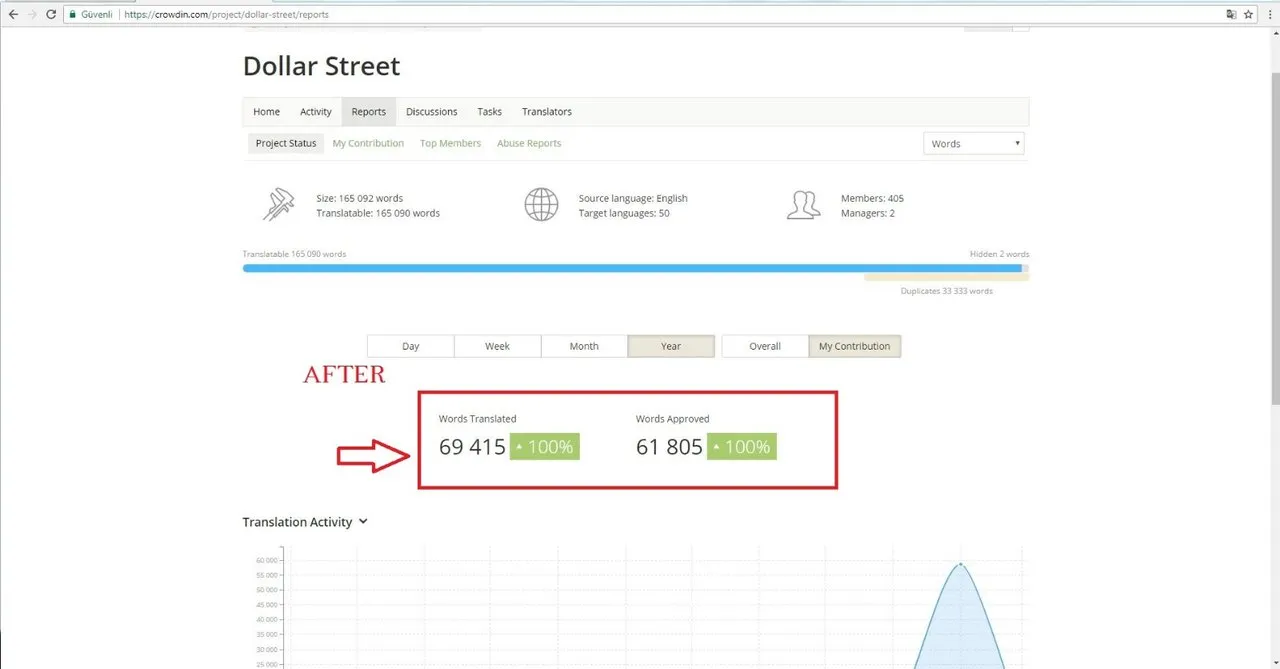This screenshot has height=669, width=1280.
Task: Select the Reports tab
Action: coord(369,112)
